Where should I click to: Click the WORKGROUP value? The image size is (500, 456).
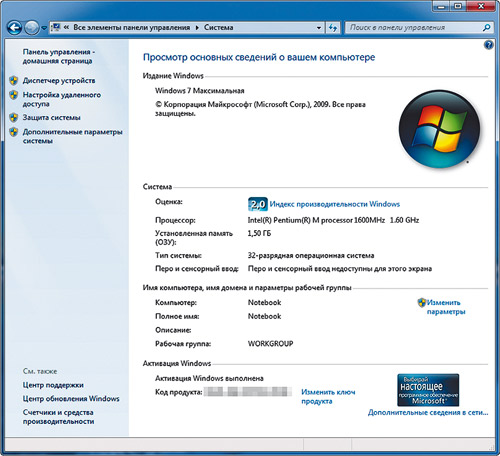click(x=270, y=344)
